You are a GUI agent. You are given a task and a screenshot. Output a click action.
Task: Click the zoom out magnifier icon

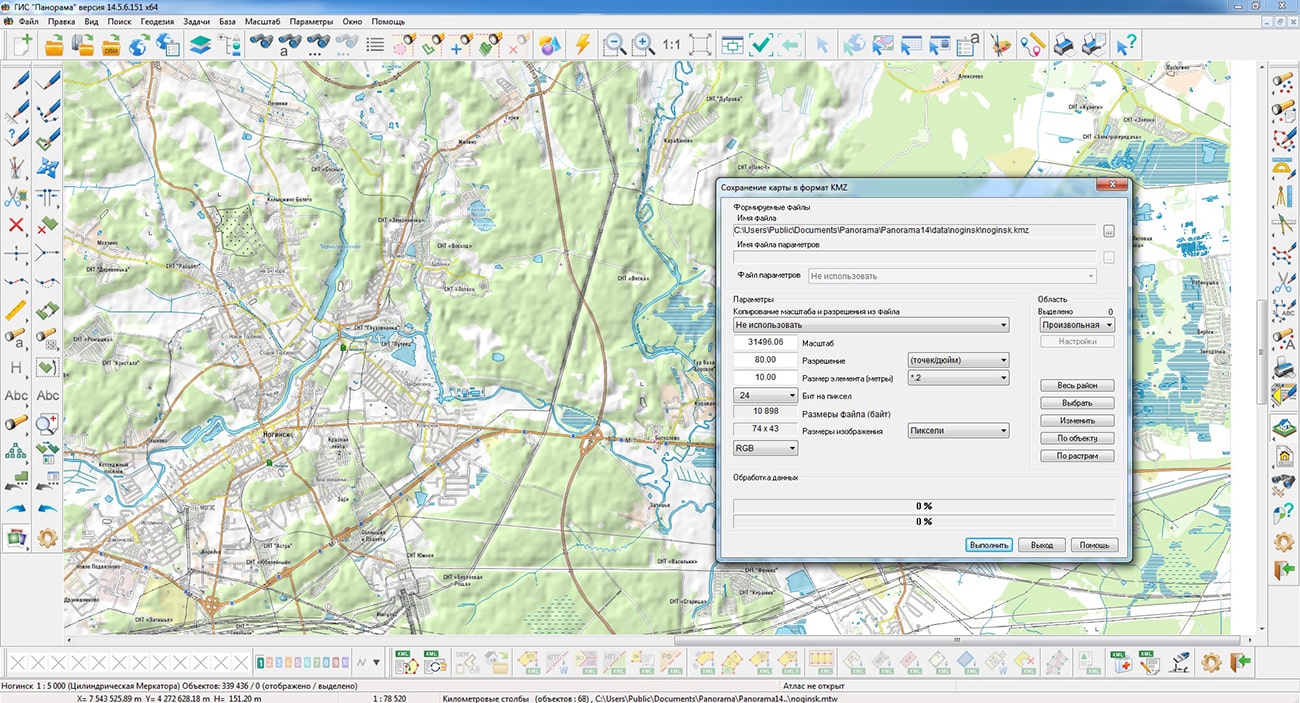click(614, 44)
